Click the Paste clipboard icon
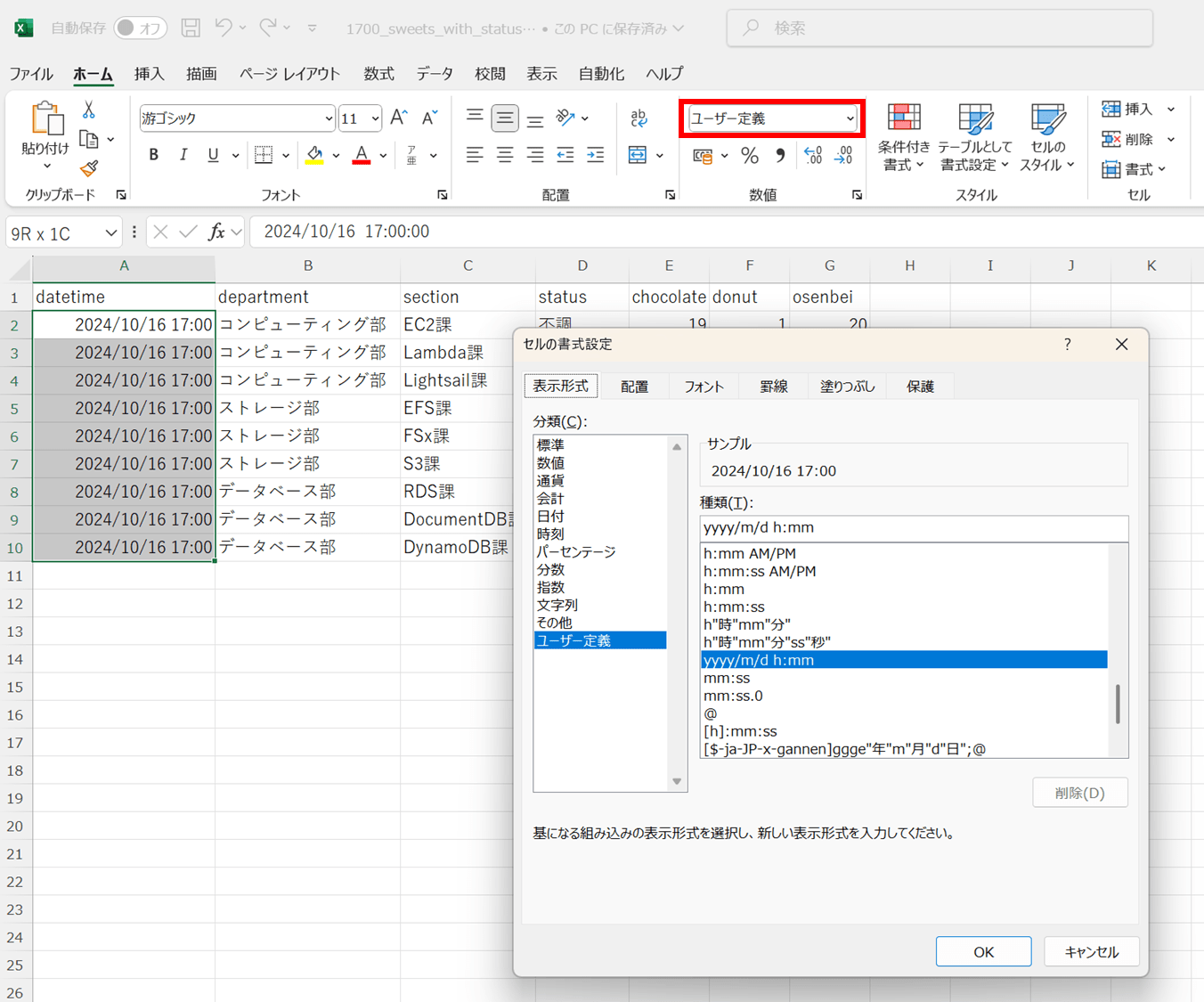Viewport: 1204px width, 1002px height. [46, 118]
